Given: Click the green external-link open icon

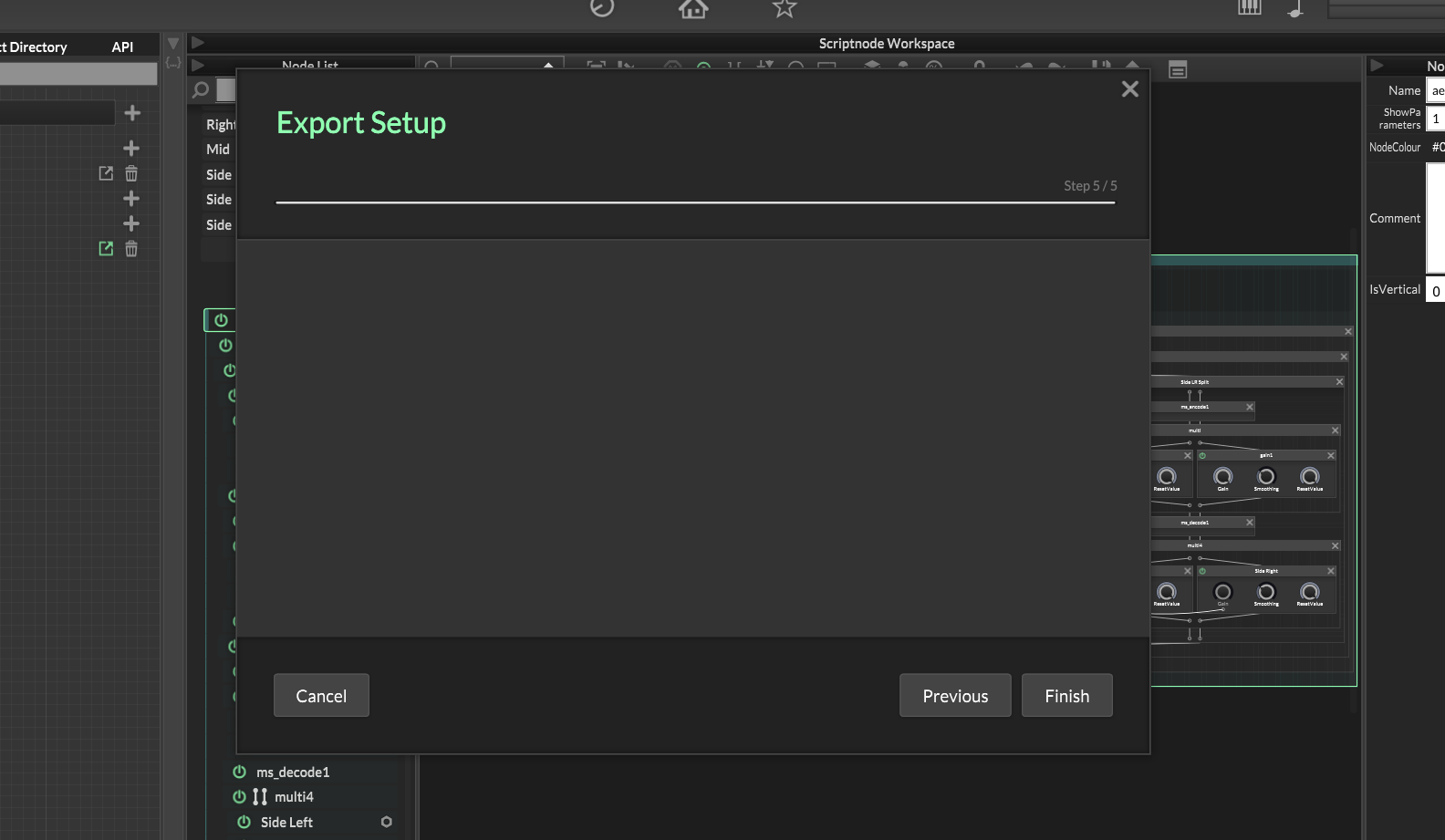Looking at the screenshot, I should tap(106, 248).
